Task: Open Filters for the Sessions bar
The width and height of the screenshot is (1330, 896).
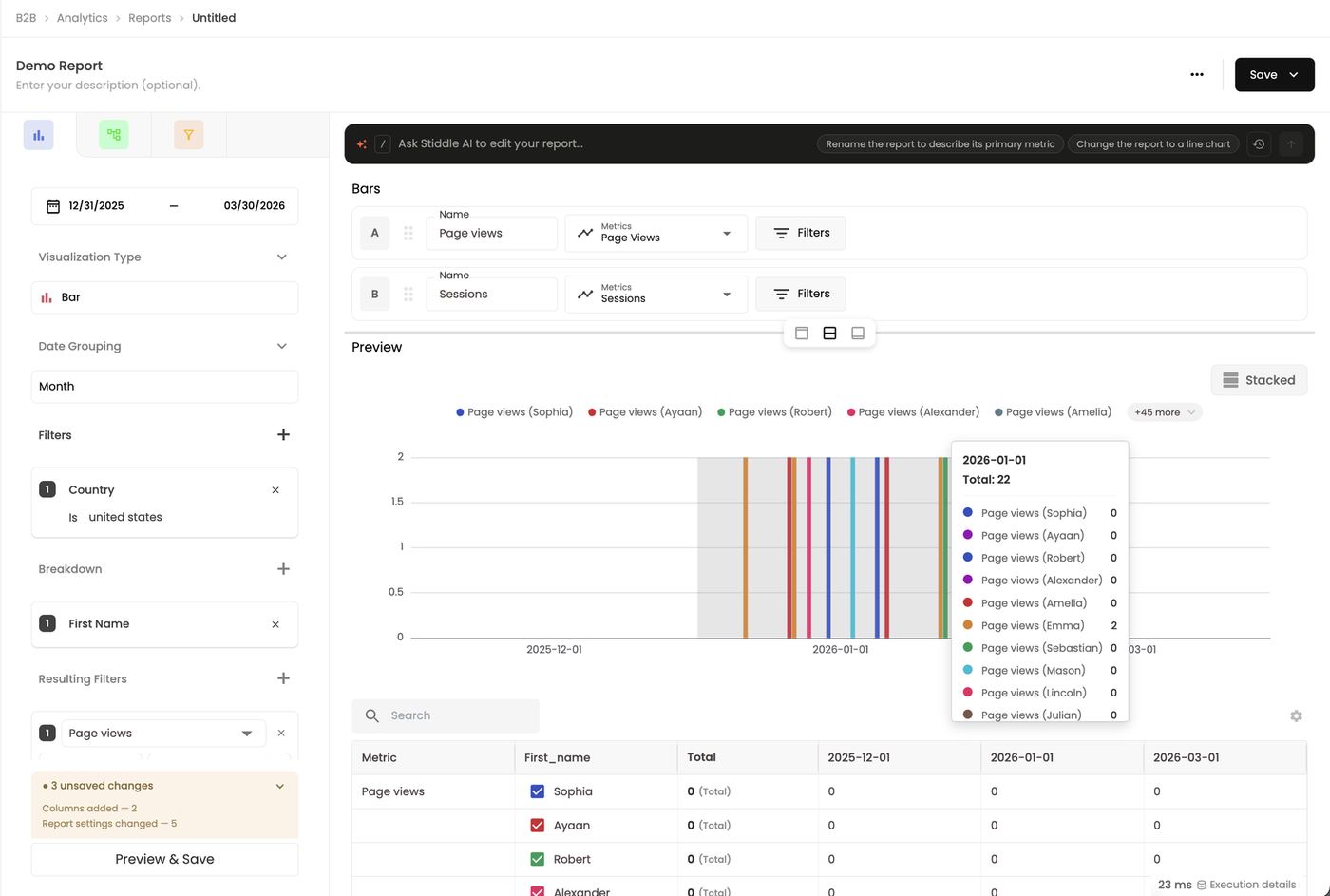Action: pyautogui.click(x=801, y=295)
